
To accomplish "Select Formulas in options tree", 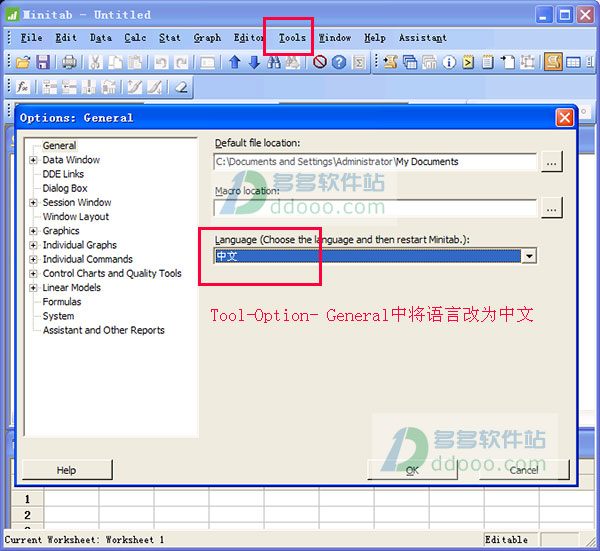I will (x=62, y=302).
